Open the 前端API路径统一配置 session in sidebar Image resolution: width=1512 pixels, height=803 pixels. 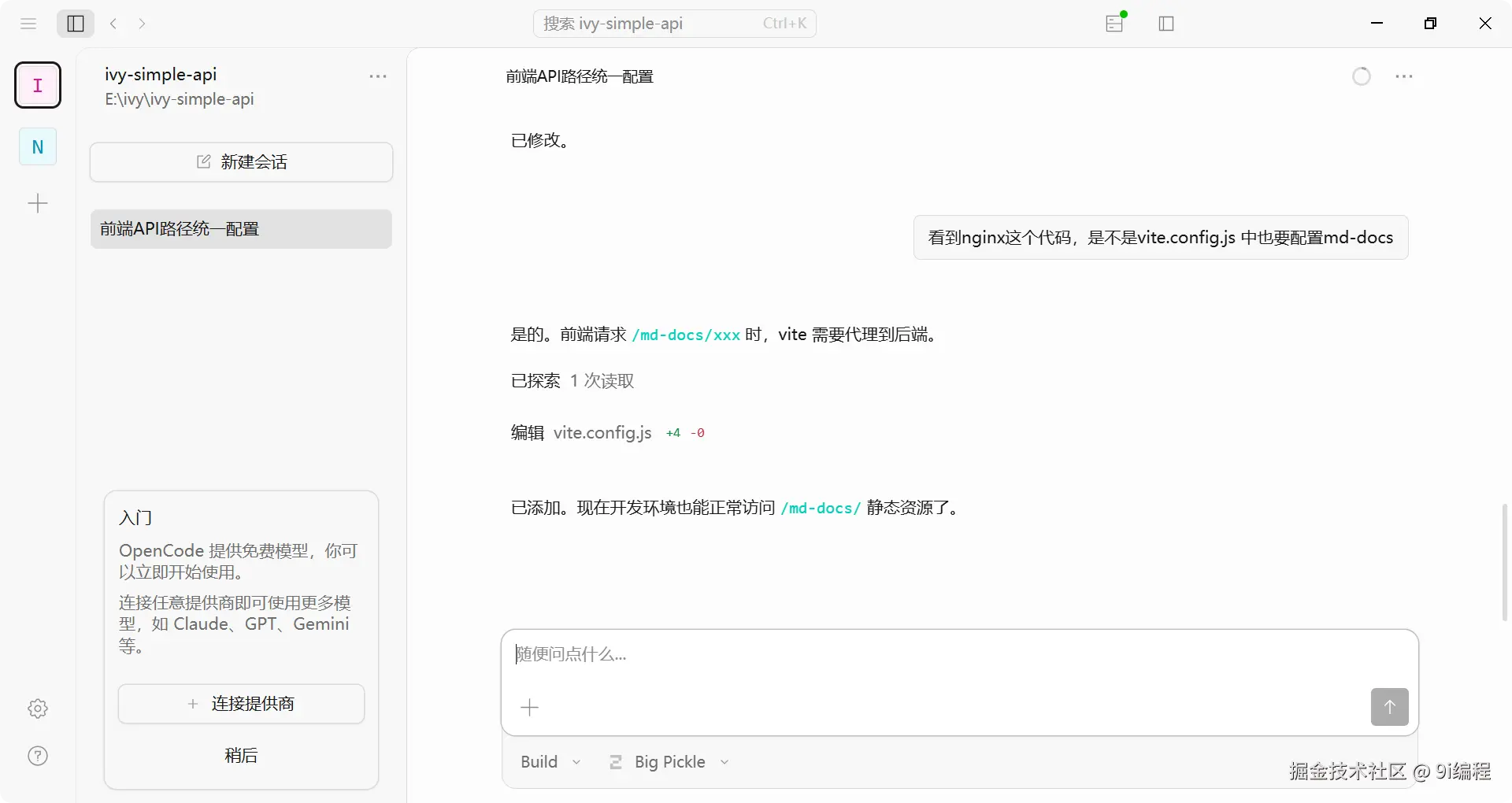[x=241, y=229]
